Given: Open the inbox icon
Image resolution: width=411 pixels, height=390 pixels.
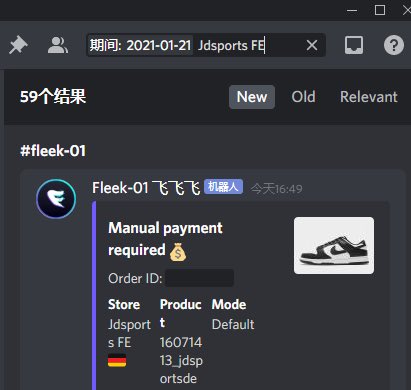Looking at the screenshot, I should coord(354,45).
